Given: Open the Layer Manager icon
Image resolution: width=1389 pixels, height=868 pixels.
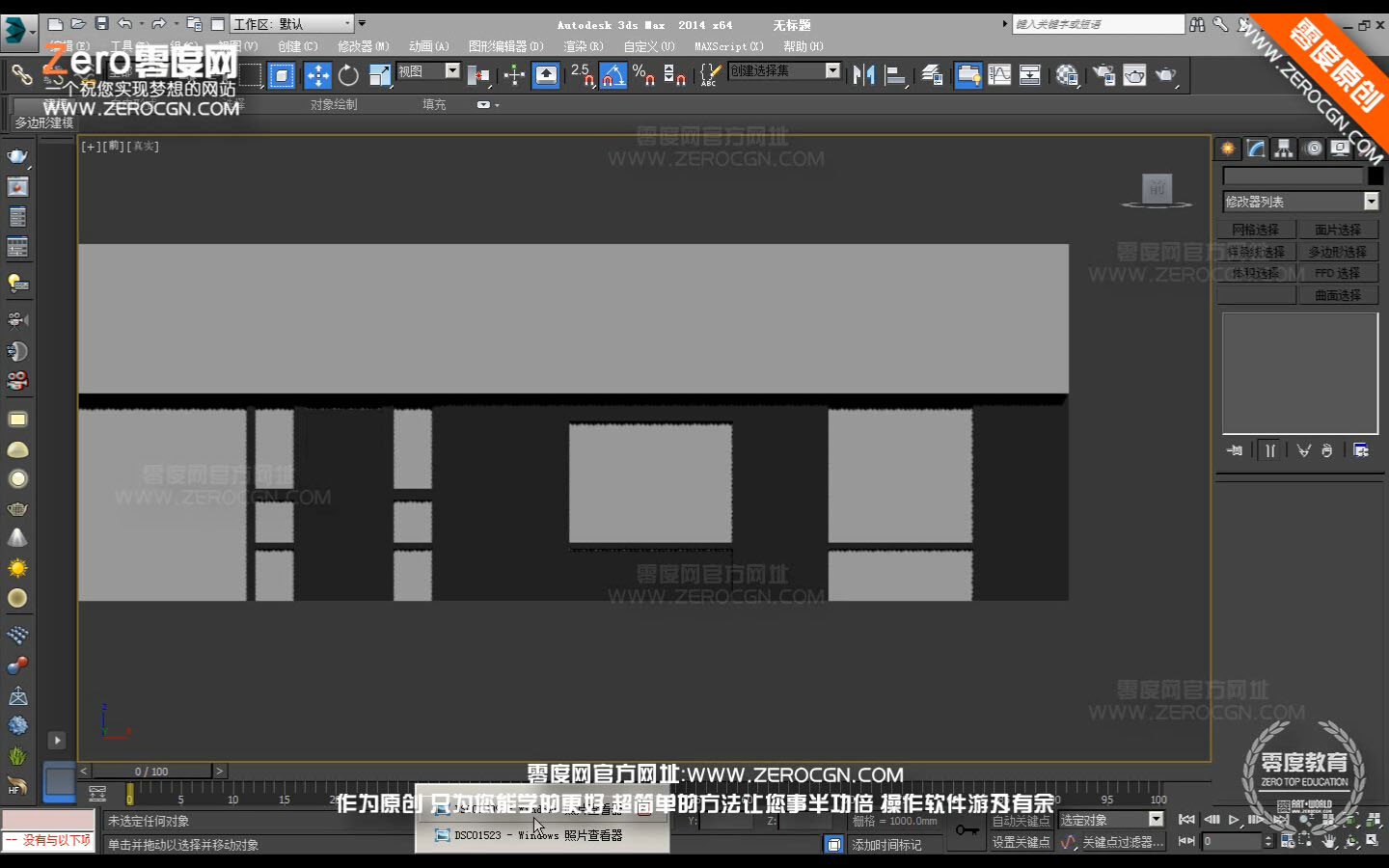Looking at the screenshot, I should (932, 75).
